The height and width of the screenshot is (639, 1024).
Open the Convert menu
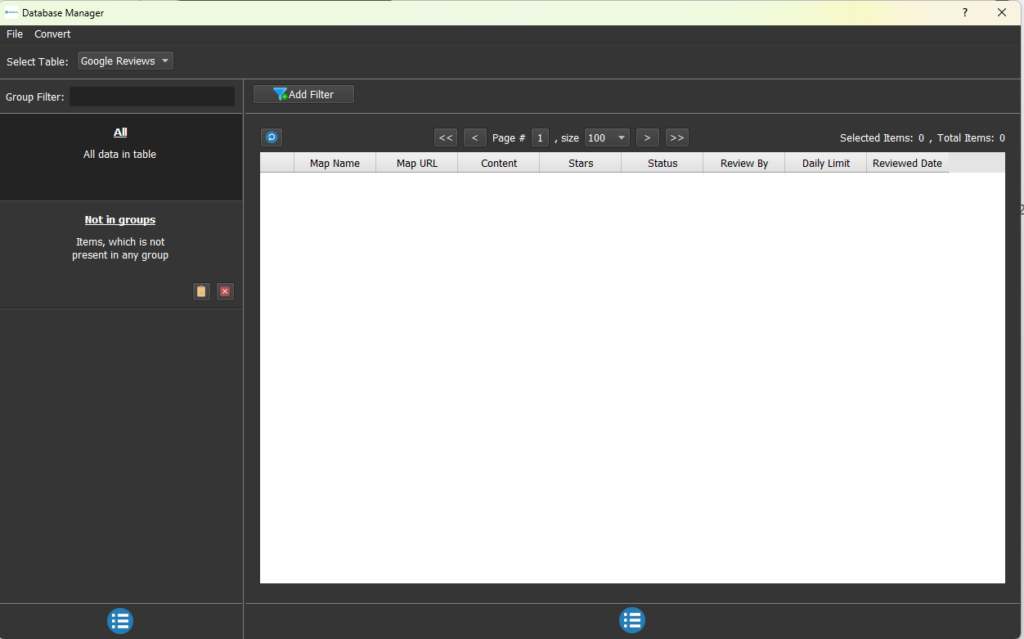tap(52, 34)
